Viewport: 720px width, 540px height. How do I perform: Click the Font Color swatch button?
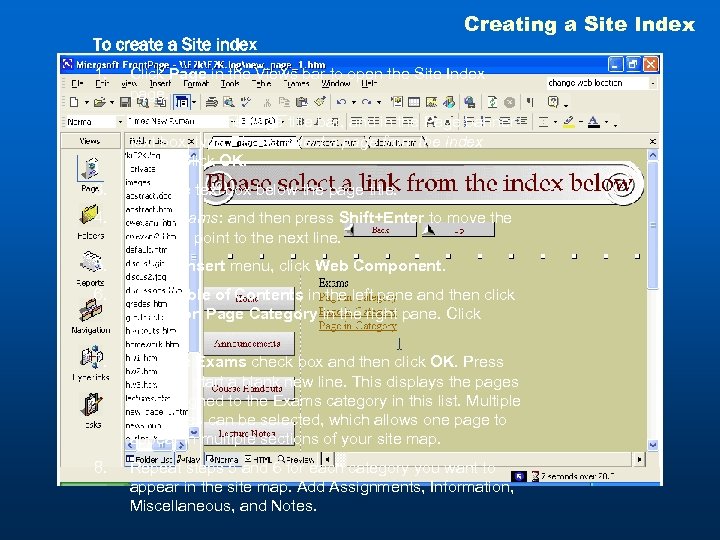click(594, 122)
